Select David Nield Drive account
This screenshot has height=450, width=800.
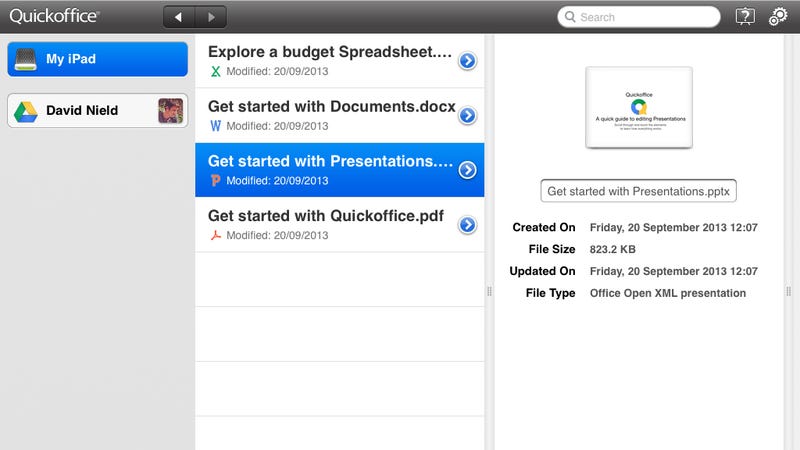[x=97, y=111]
